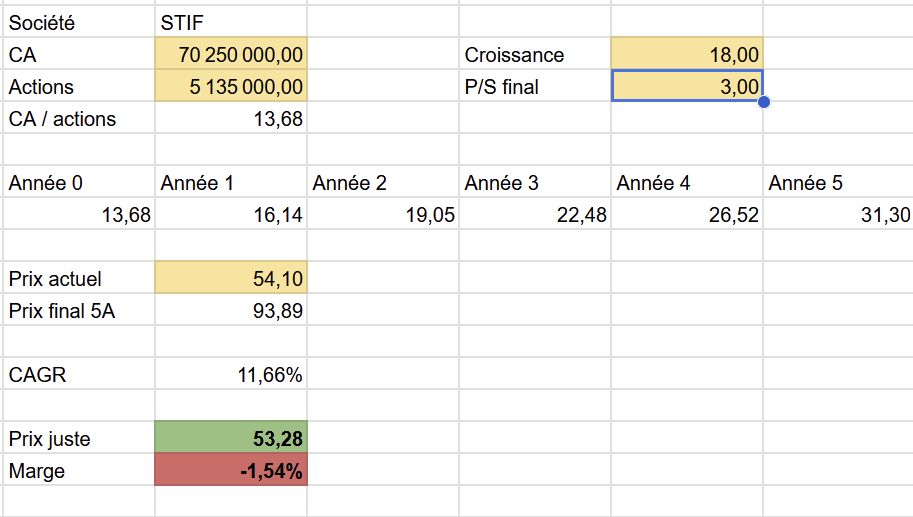
Task: Click the Prix actuel value 54,10
Action: (x=231, y=278)
